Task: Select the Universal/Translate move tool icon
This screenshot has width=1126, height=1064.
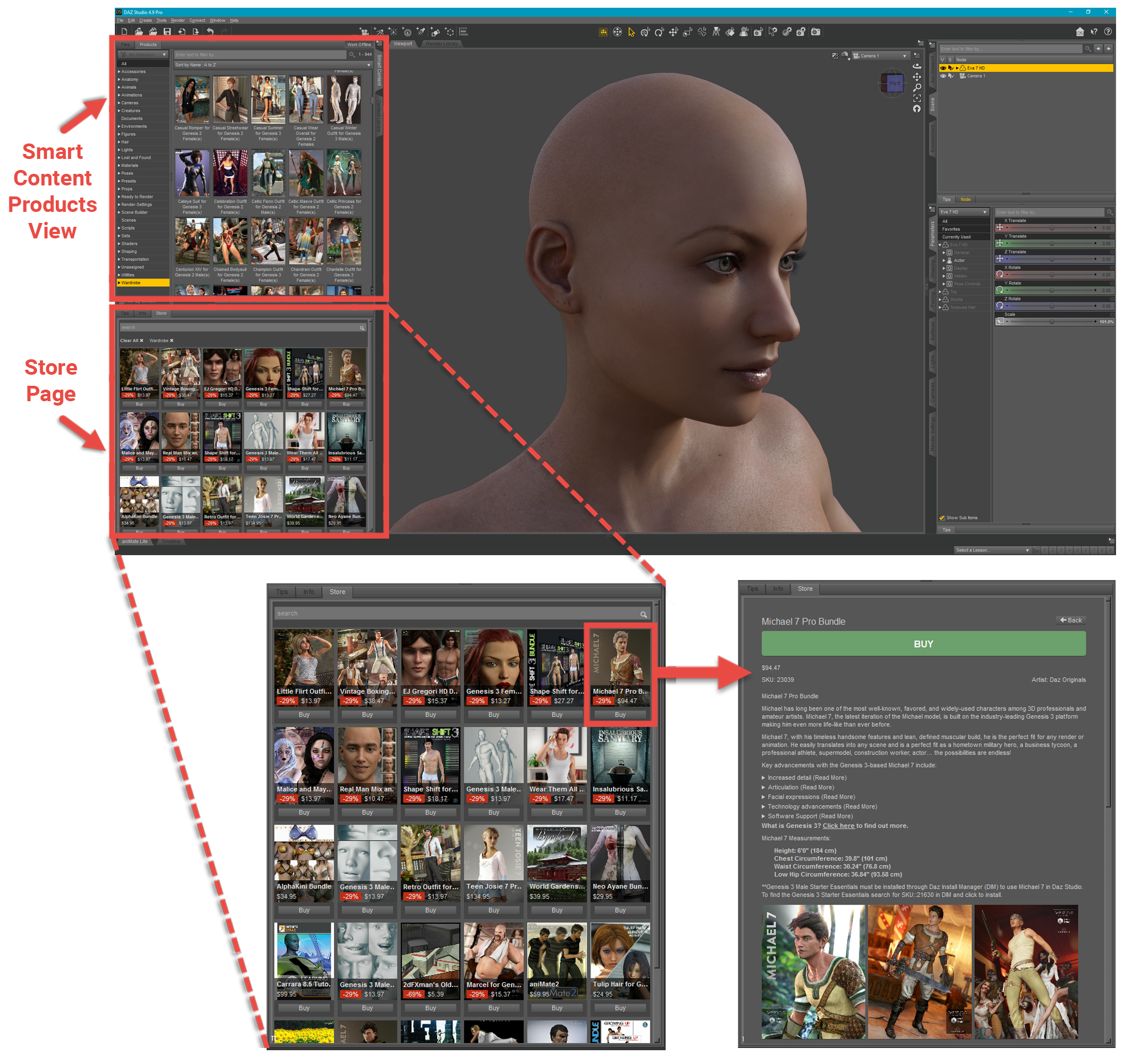Action: [x=674, y=33]
